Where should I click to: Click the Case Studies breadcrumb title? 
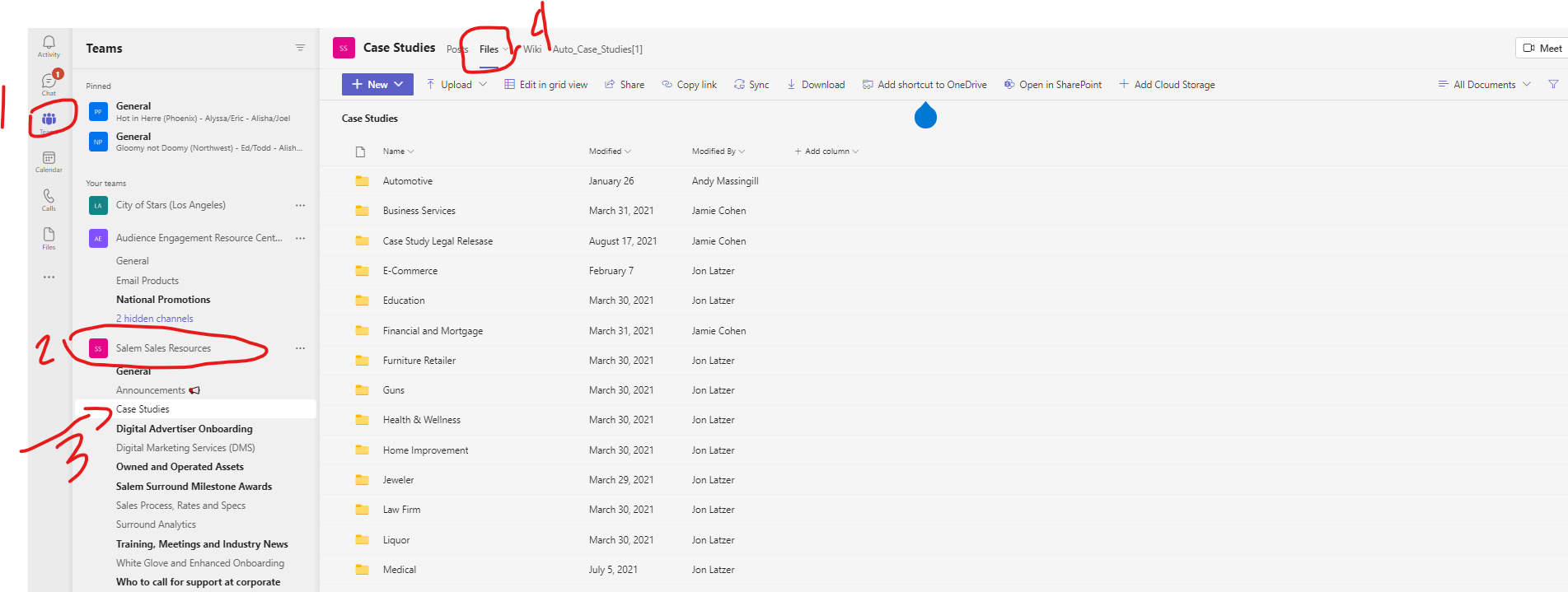click(x=369, y=119)
